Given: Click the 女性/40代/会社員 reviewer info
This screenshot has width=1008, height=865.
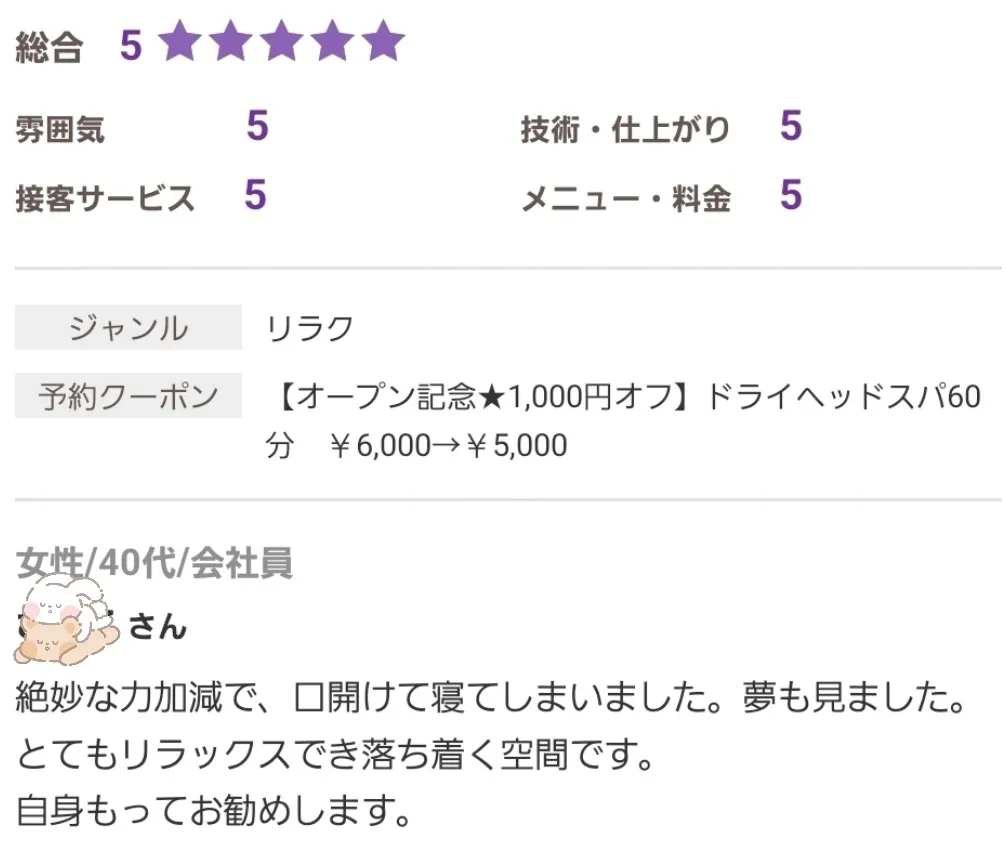Looking at the screenshot, I should [154, 563].
